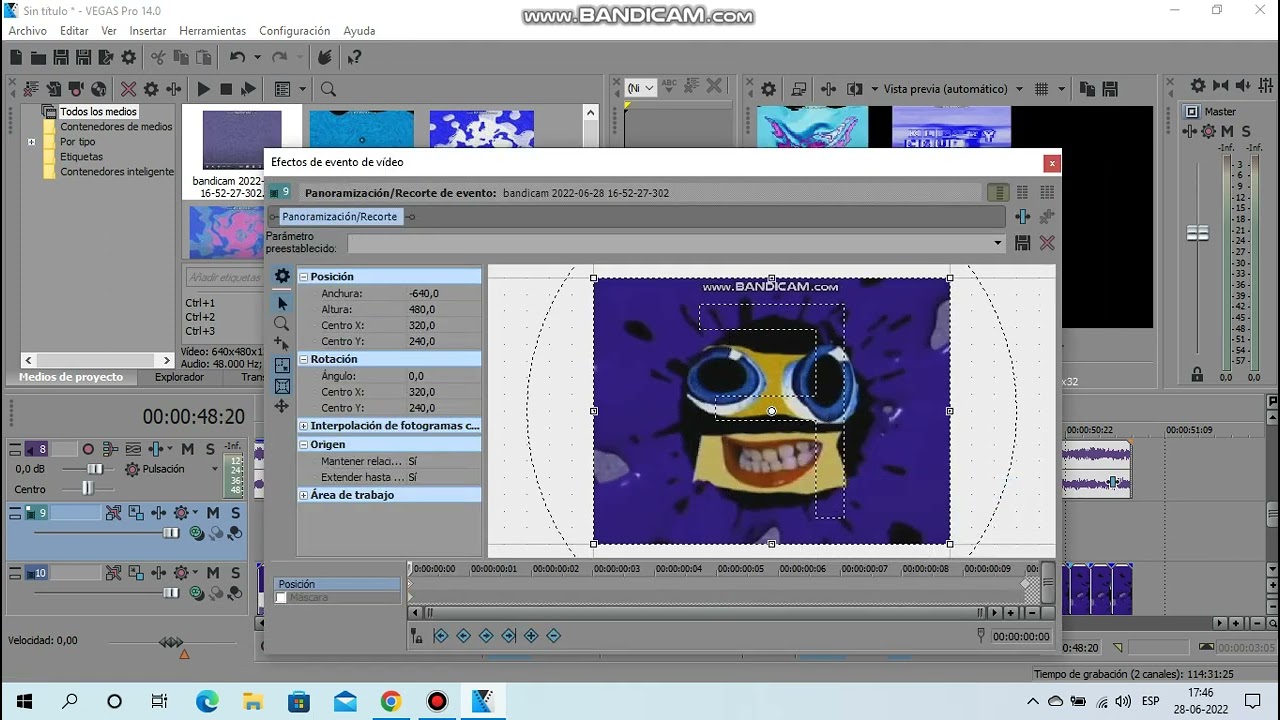Screen dimensions: 1280x720
Task: Click the What's This help icon
Action: tap(354, 58)
